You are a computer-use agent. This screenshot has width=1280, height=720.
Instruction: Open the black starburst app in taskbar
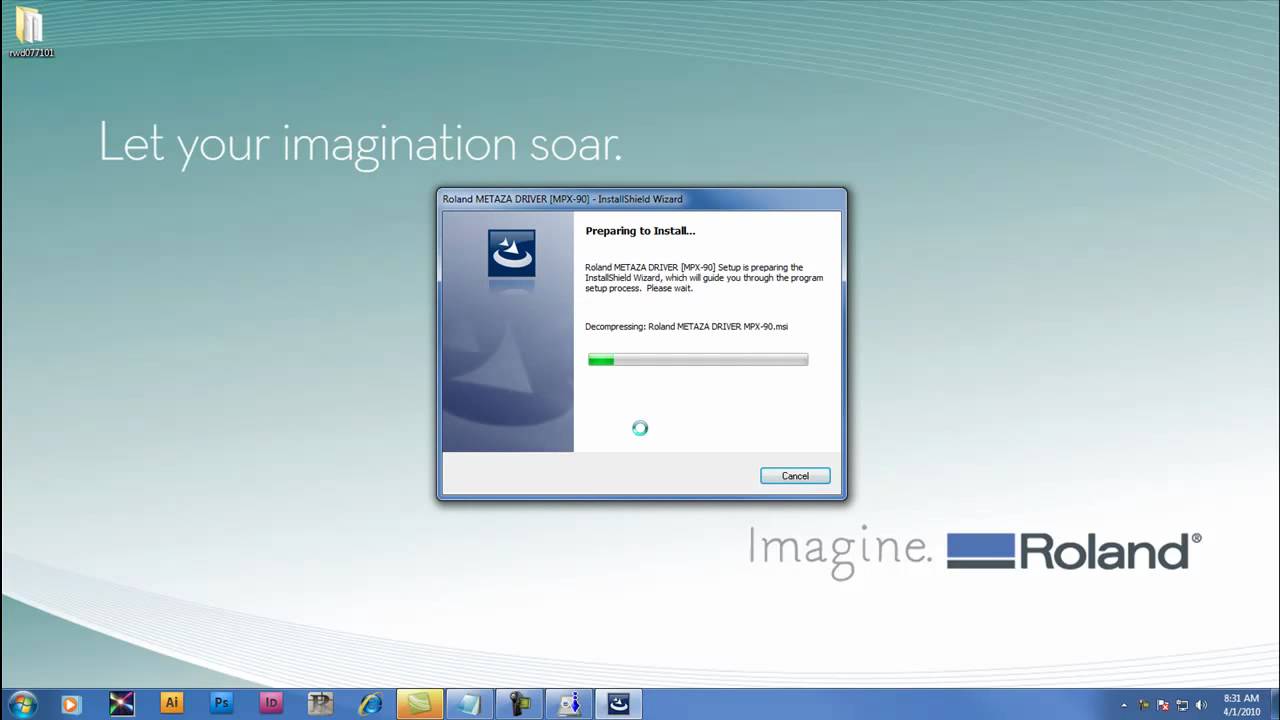[x=121, y=704]
